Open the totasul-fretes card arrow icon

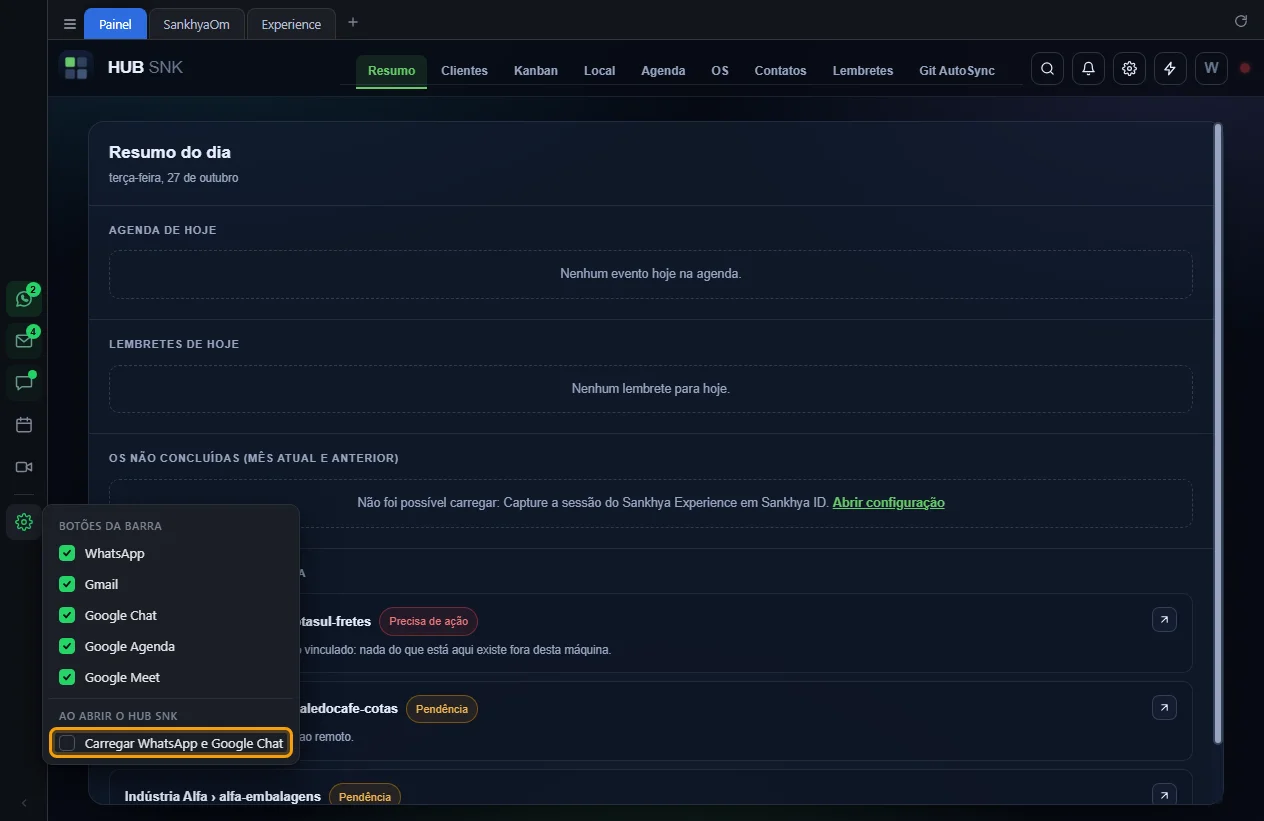pyautogui.click(x=1164, y=620)
